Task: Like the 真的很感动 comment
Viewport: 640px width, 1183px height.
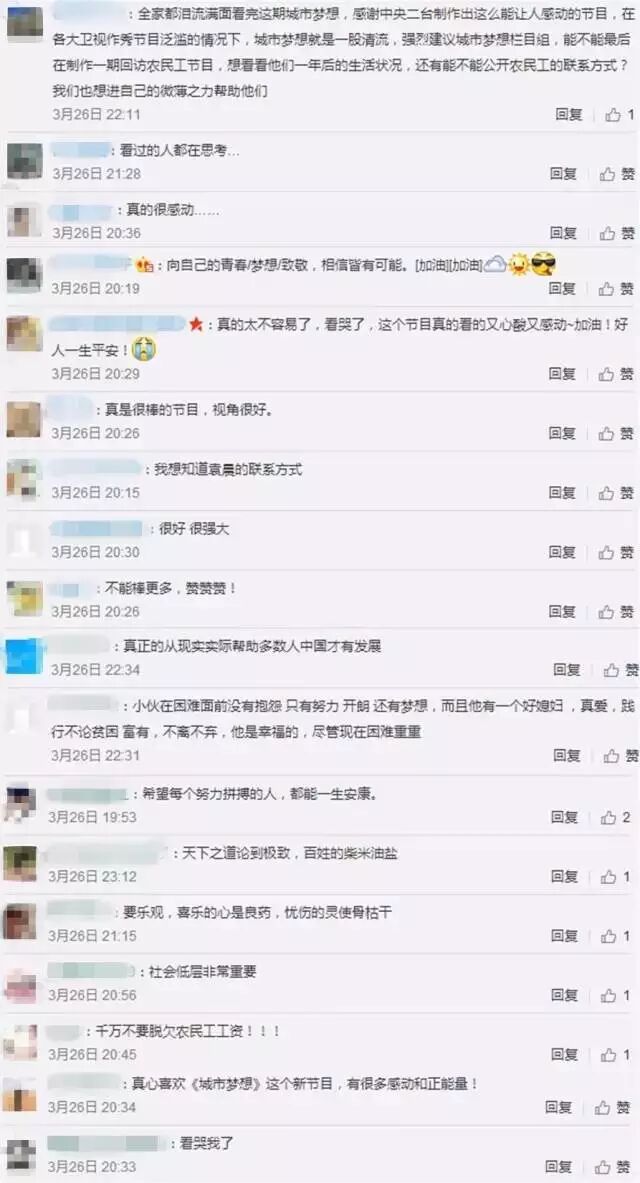Action: (617, 233)
